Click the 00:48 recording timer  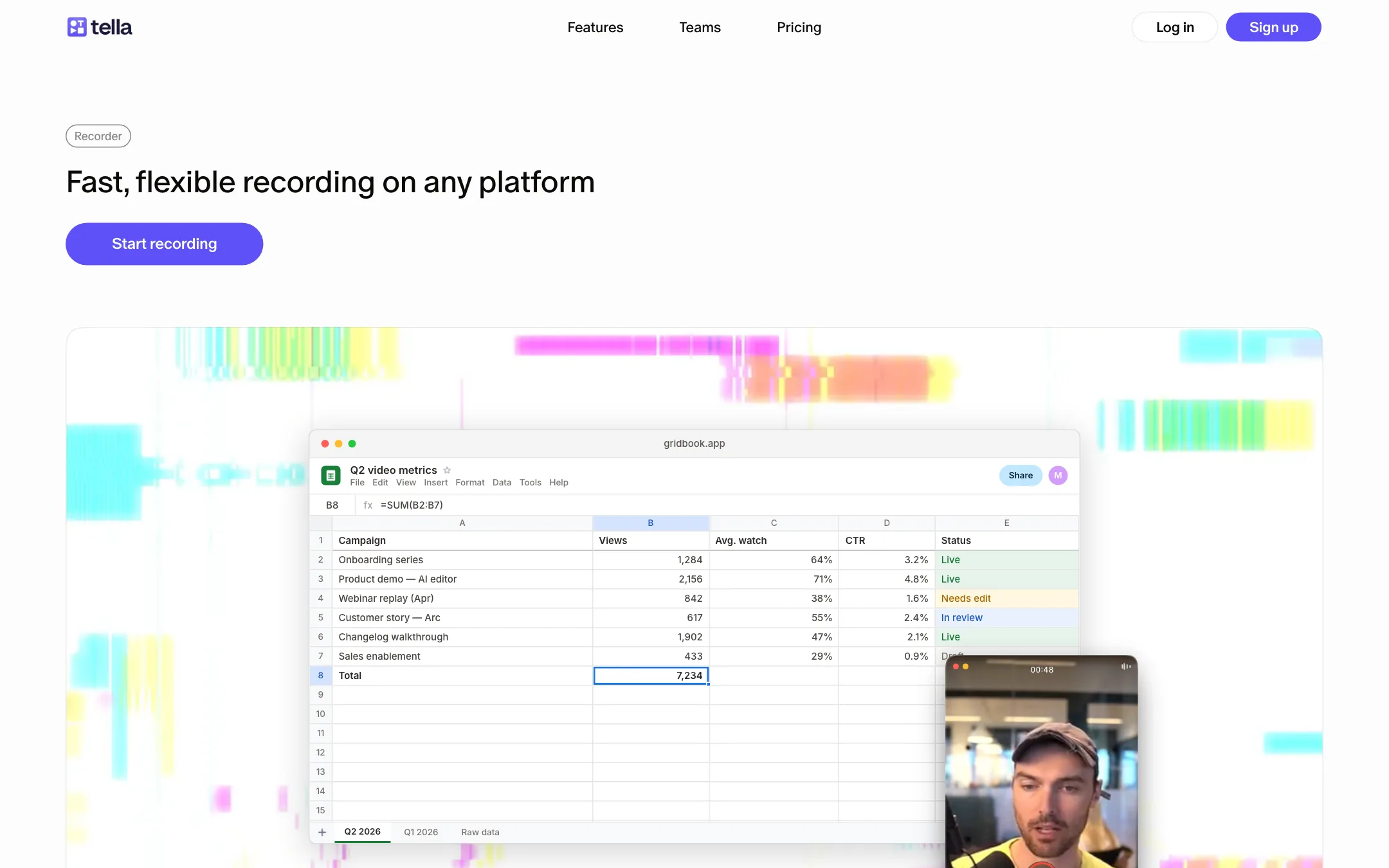pos(1042,669)
